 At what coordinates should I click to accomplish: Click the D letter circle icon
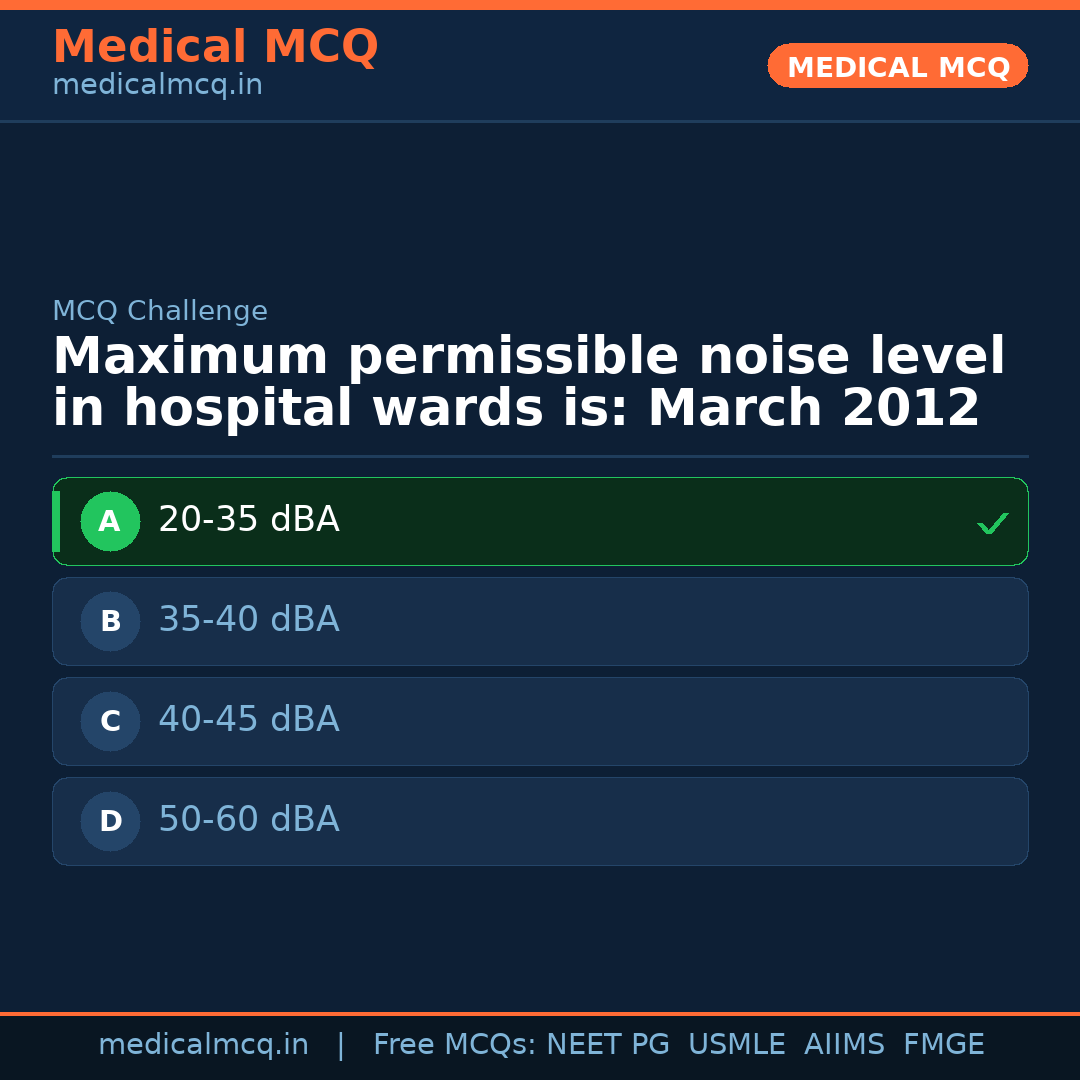point(110,821)
